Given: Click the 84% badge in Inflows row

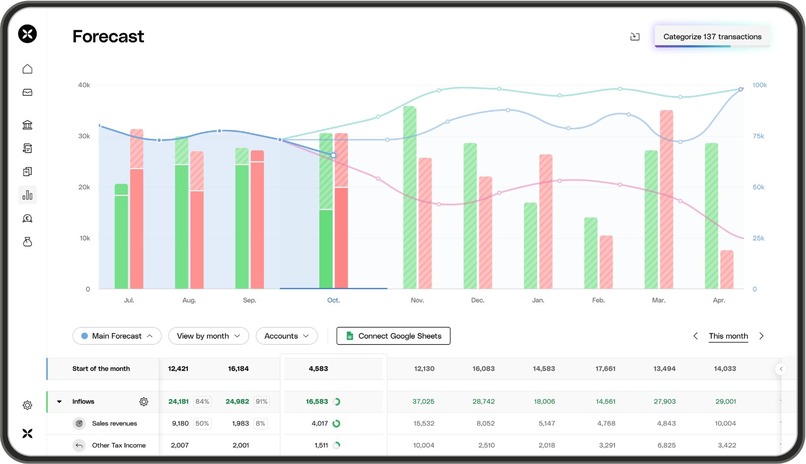Looking at the screenshot, I should point(202,402).
